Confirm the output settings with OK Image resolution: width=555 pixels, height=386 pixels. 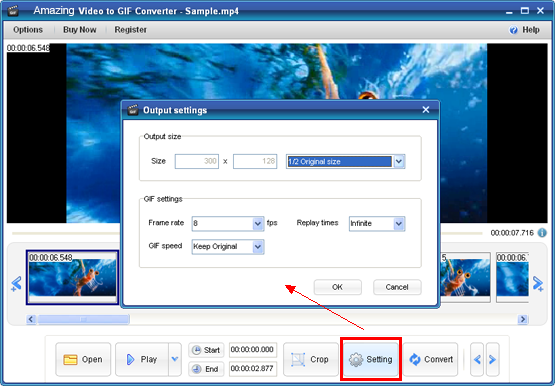click(338, 287)
